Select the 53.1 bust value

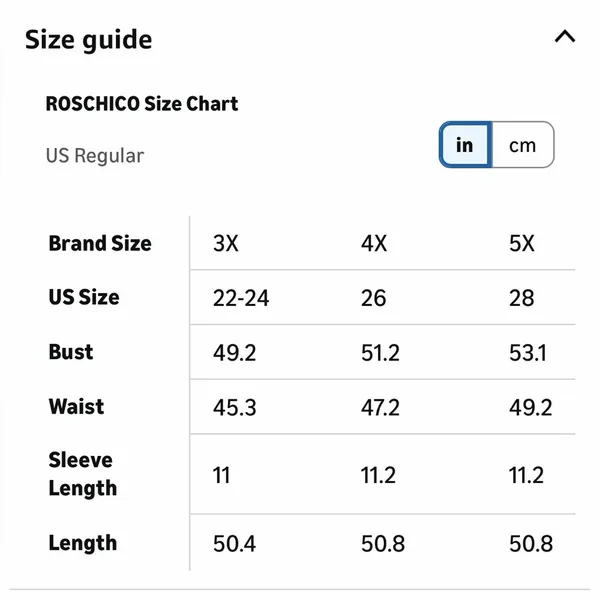(528, 353)
